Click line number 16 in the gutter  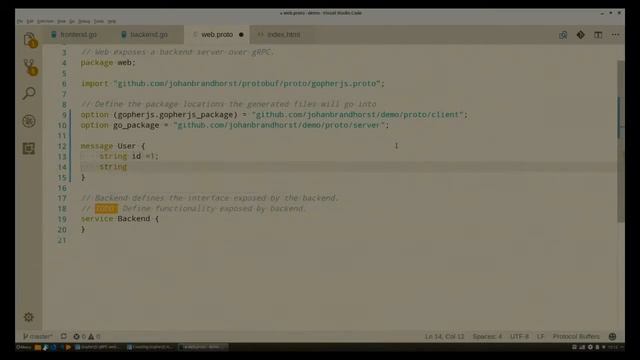pos(62,188)
